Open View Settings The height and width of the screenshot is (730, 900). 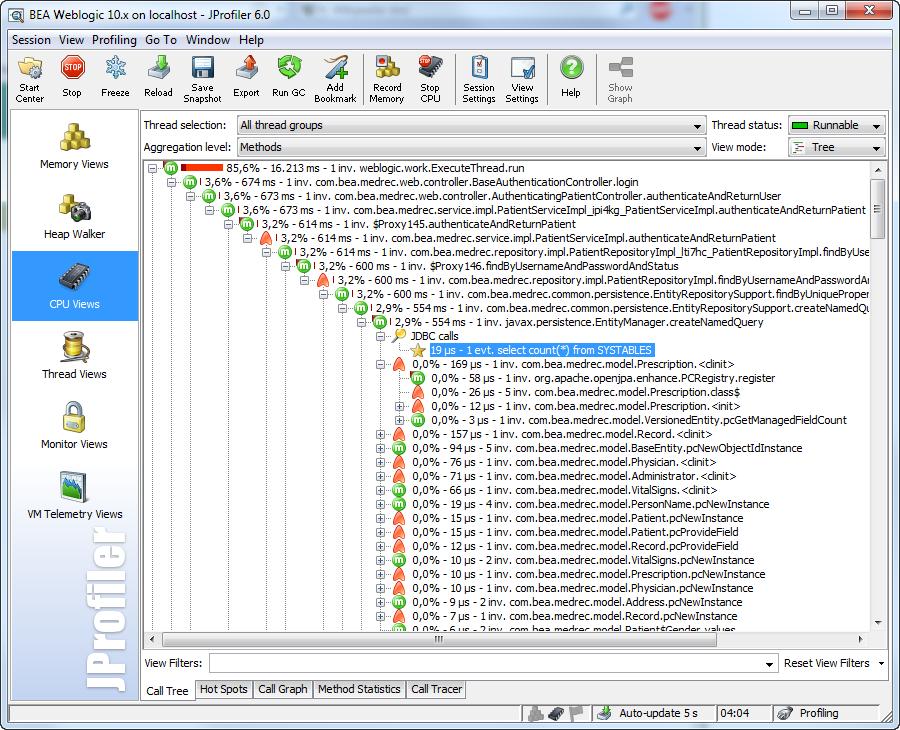(522, 79)
